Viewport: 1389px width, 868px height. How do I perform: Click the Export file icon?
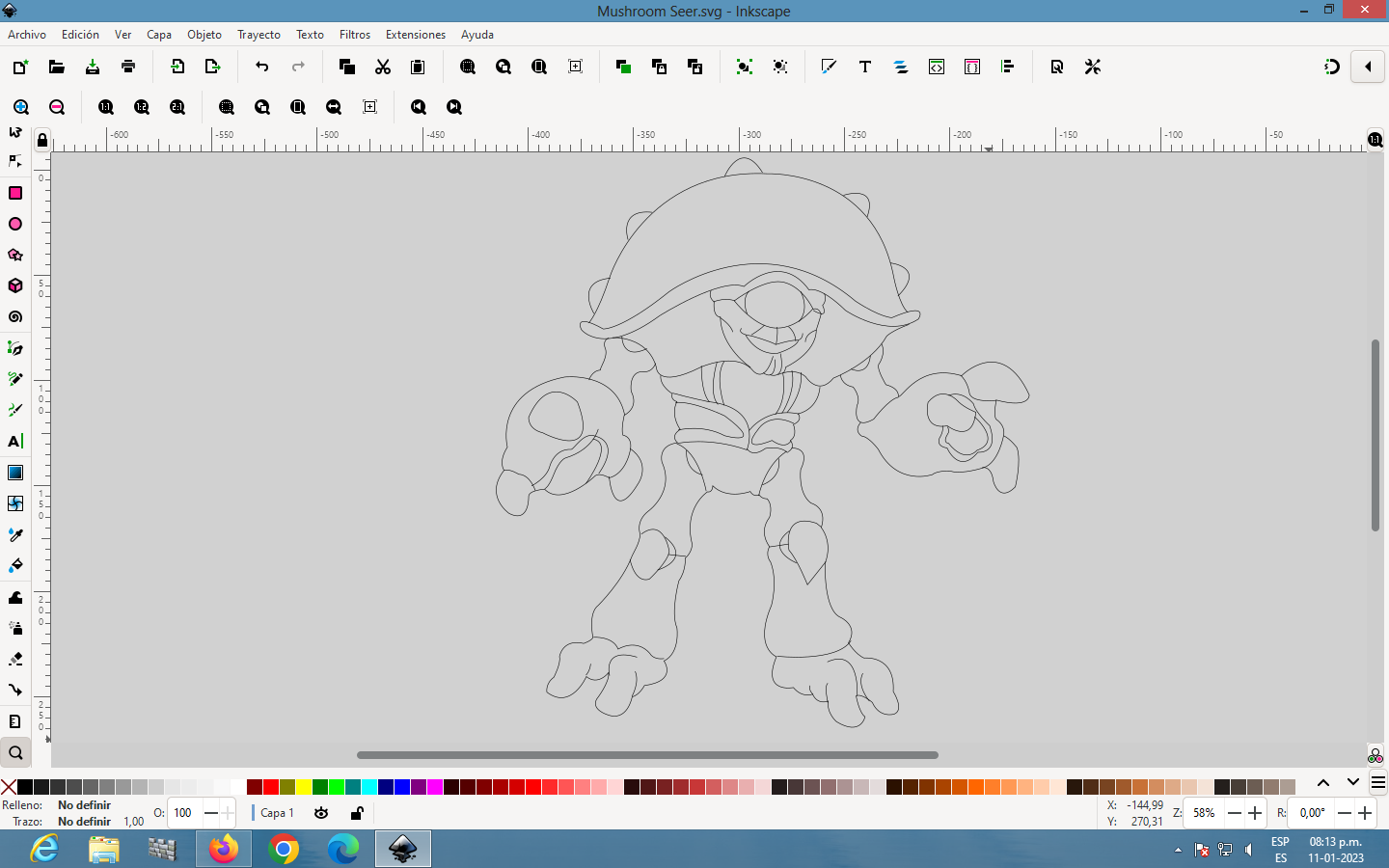(x=213, y=67)
